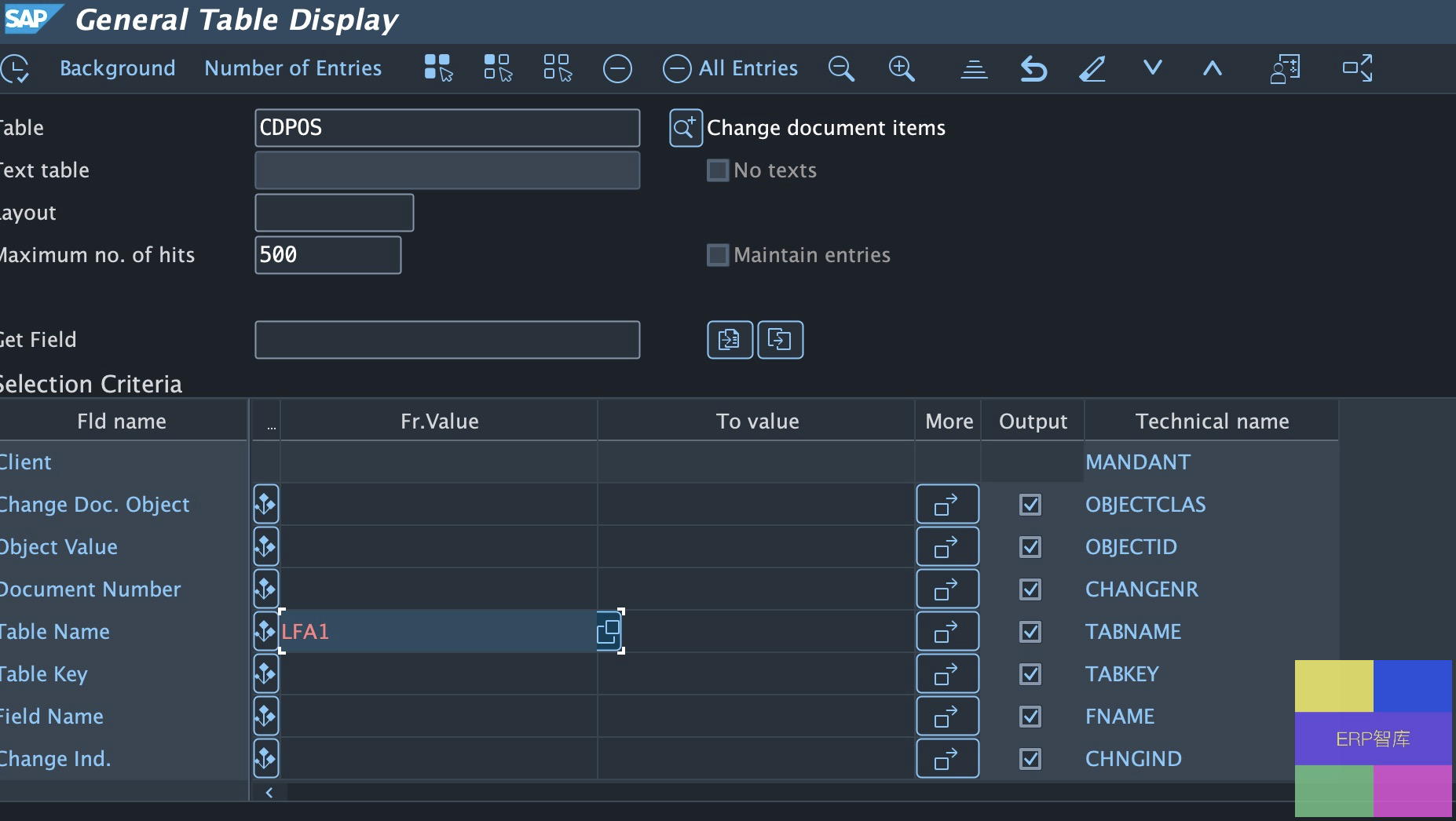This screenshot has width=1456, height=821.
Task: Click the Maximum no. of hits field
Action: point(328,255)
